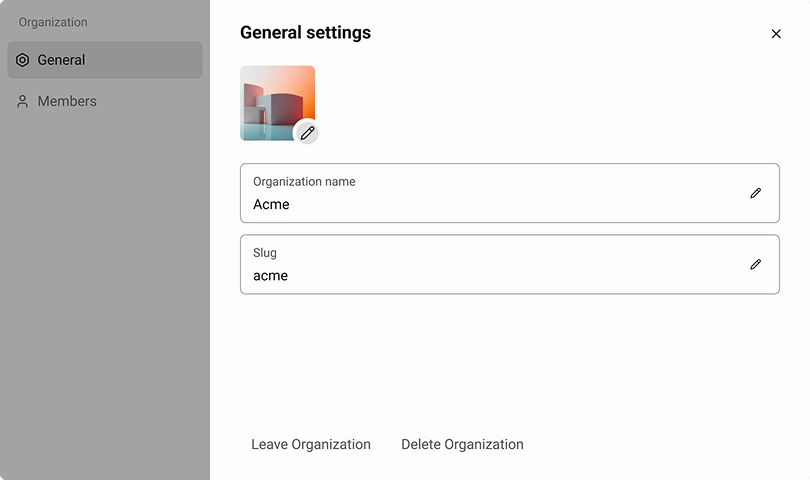
Task: Click the "Organization name" field label
Action: (304, 182)
